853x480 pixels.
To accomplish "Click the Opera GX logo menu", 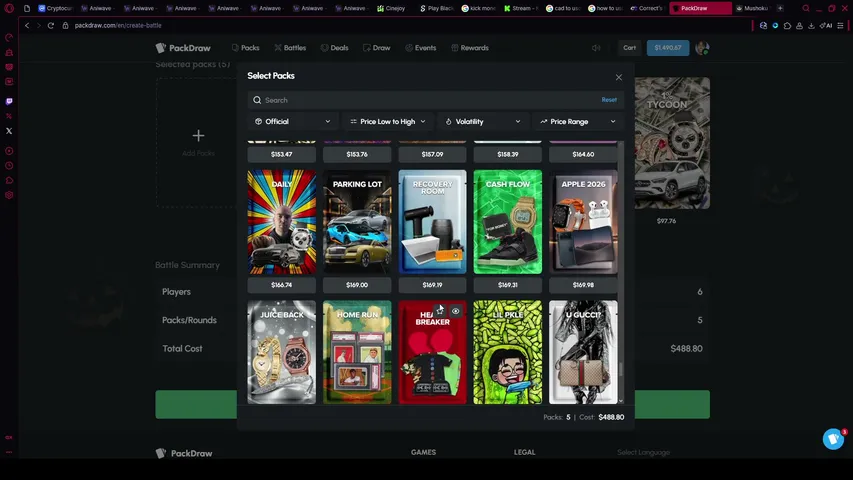I will pyautogui.click(x=9, y=8).
